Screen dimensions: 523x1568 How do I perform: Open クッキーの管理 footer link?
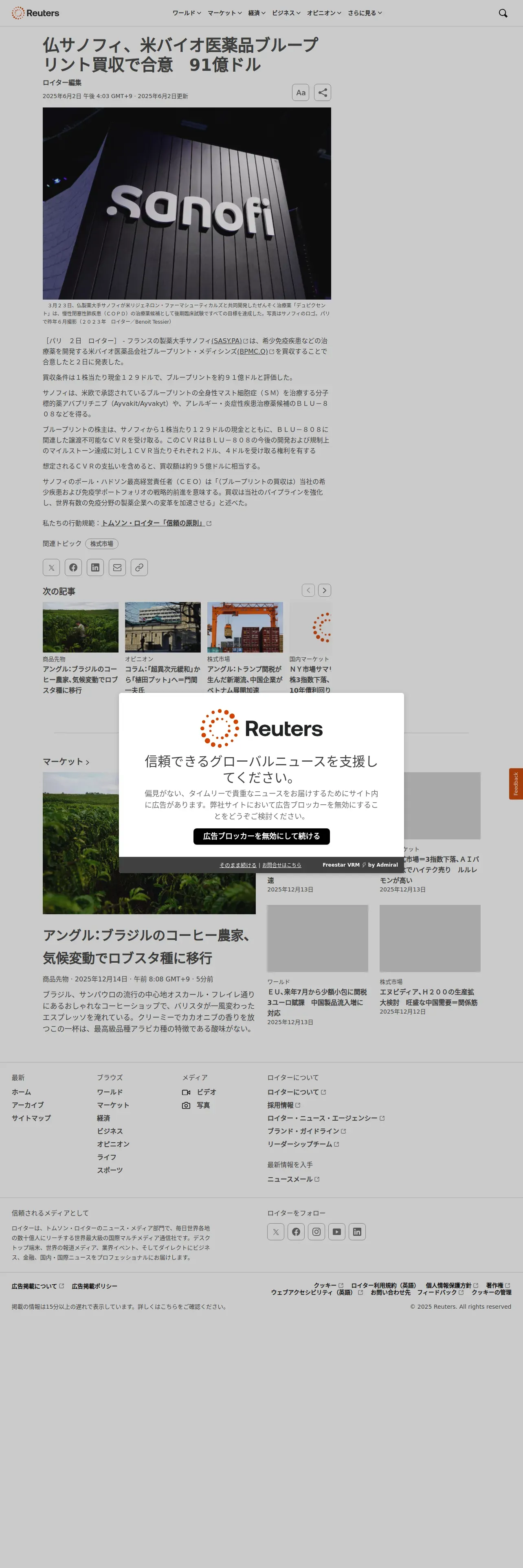[491, 1292]
